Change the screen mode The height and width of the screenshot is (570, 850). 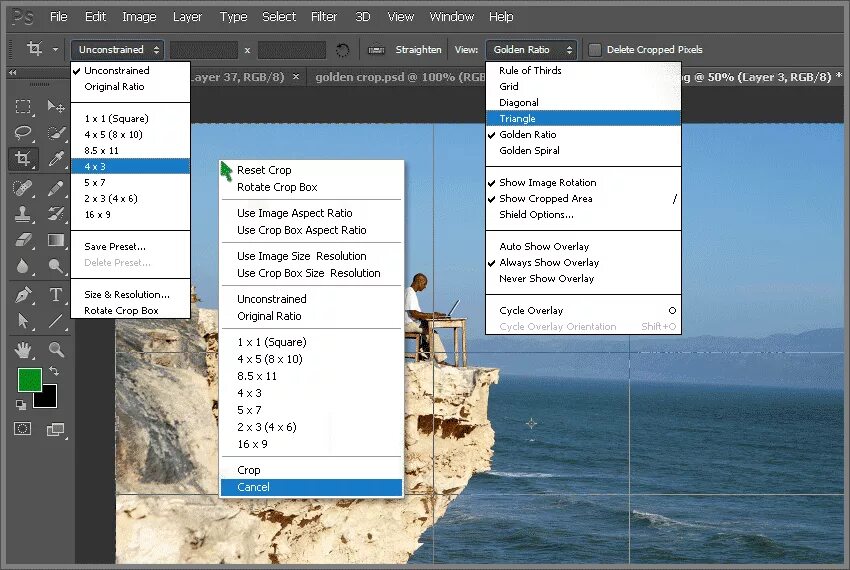(x=55, y=429)
